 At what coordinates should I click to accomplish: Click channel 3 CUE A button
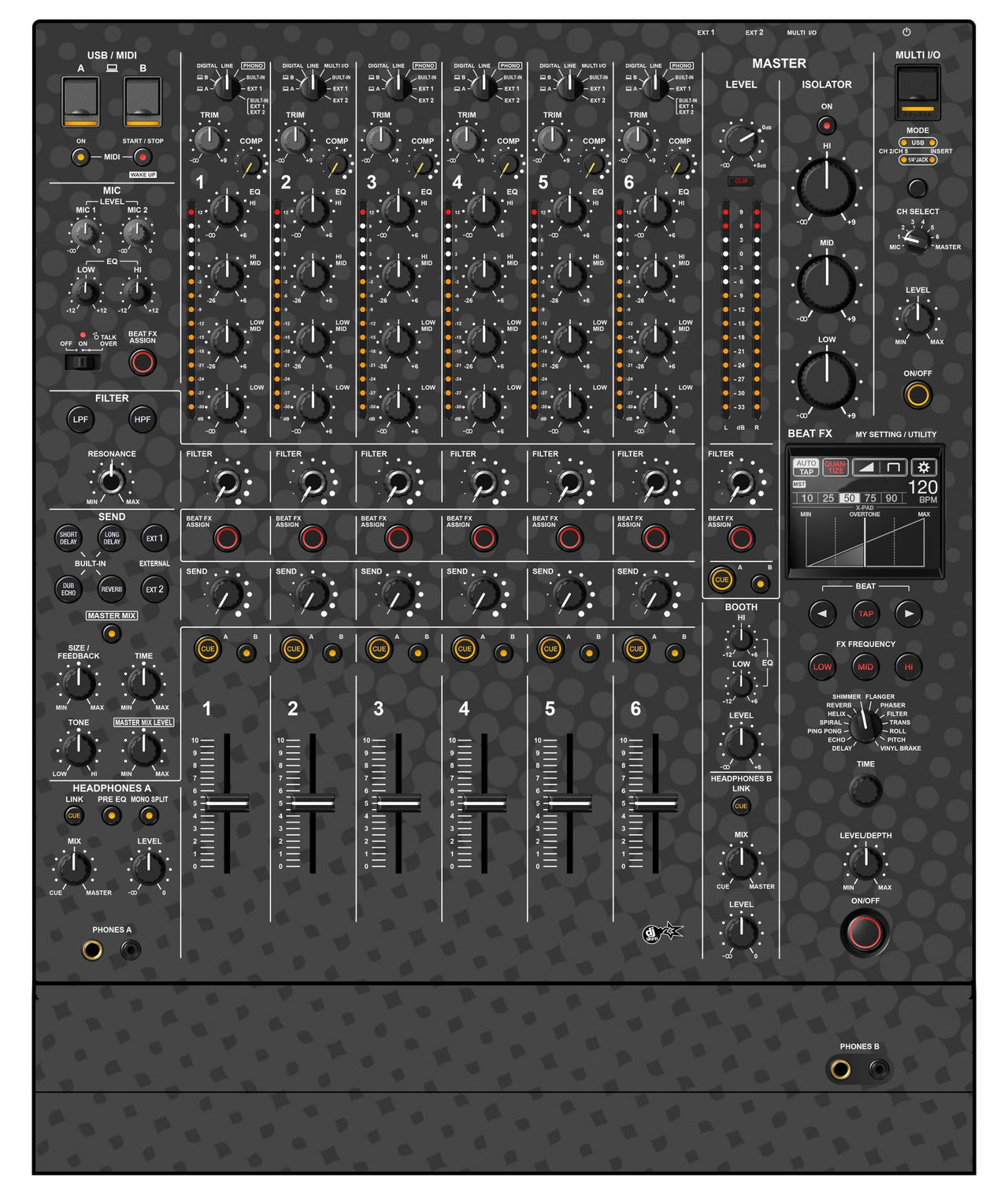coord(379,649)
